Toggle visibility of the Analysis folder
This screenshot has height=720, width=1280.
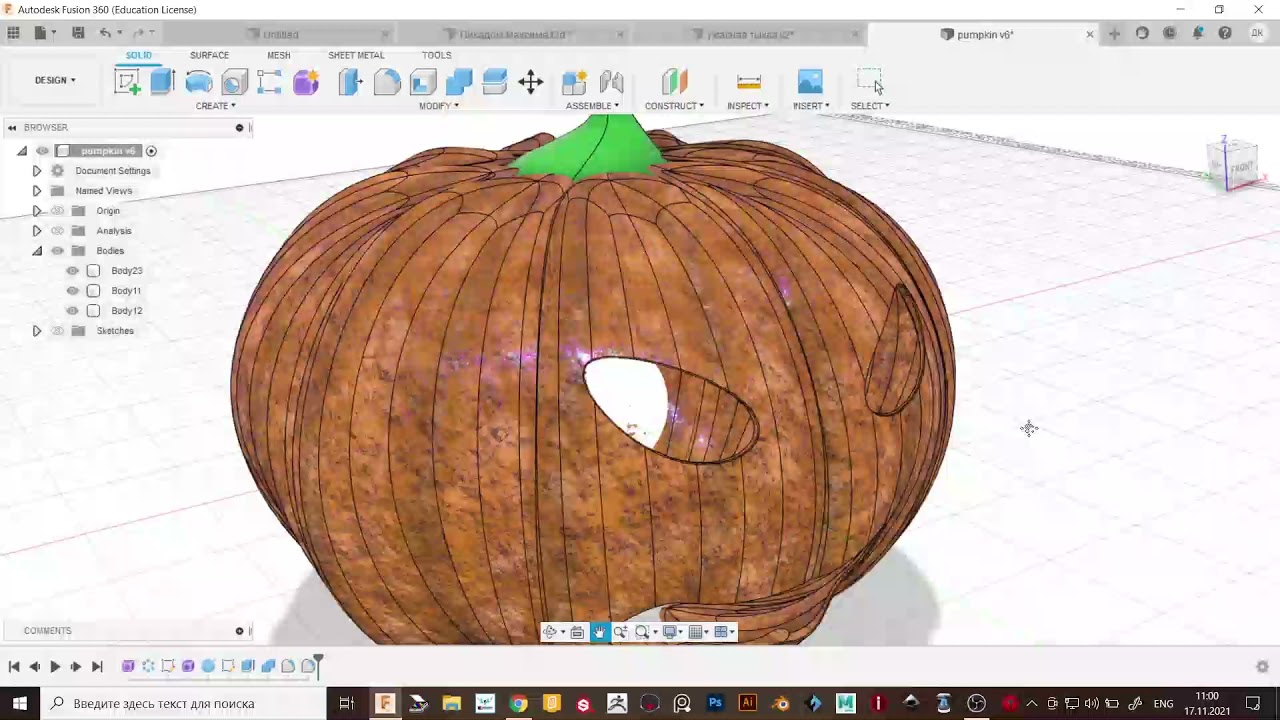[x=57, y=231]
